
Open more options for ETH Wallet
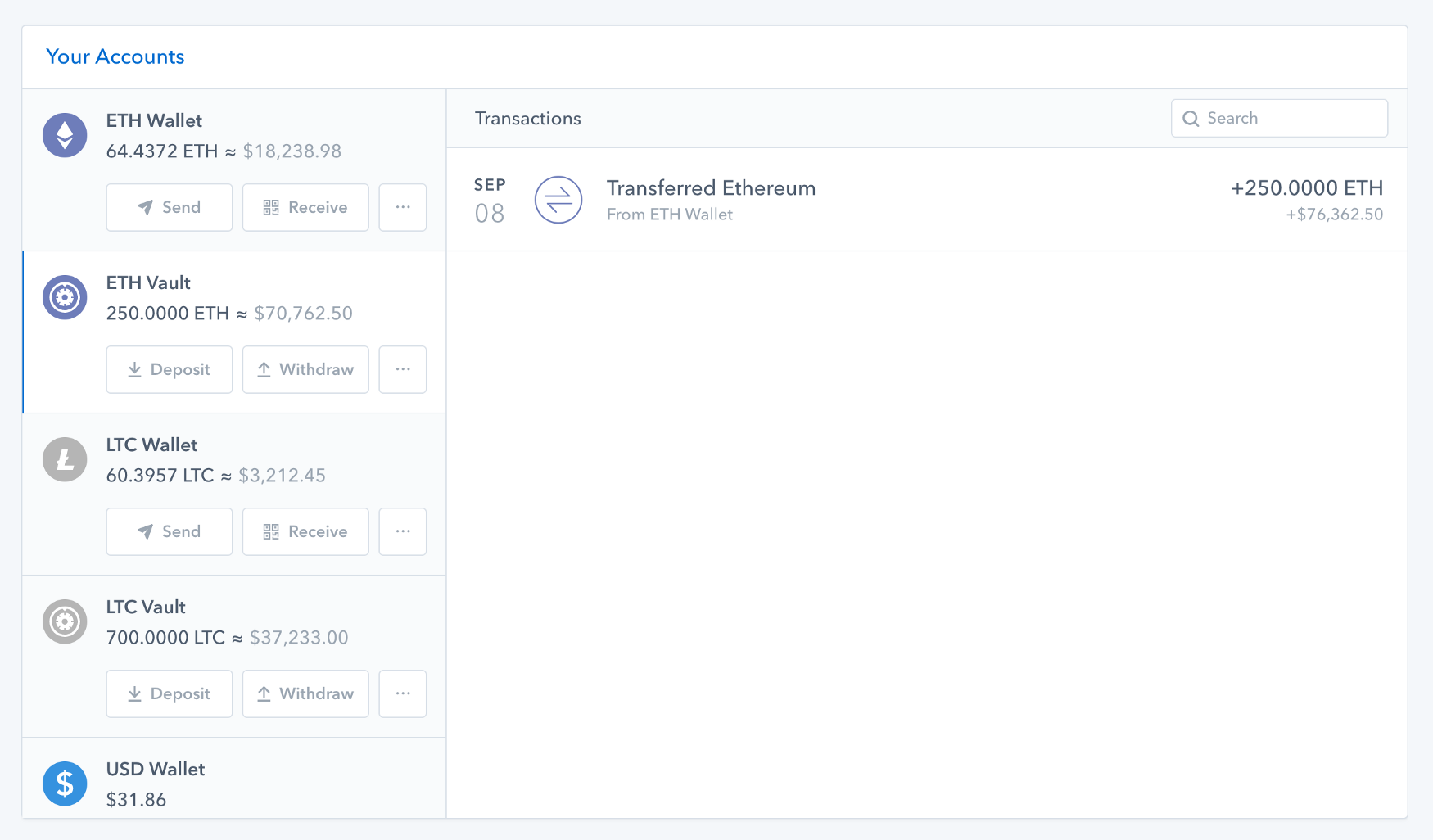point(402,207)
